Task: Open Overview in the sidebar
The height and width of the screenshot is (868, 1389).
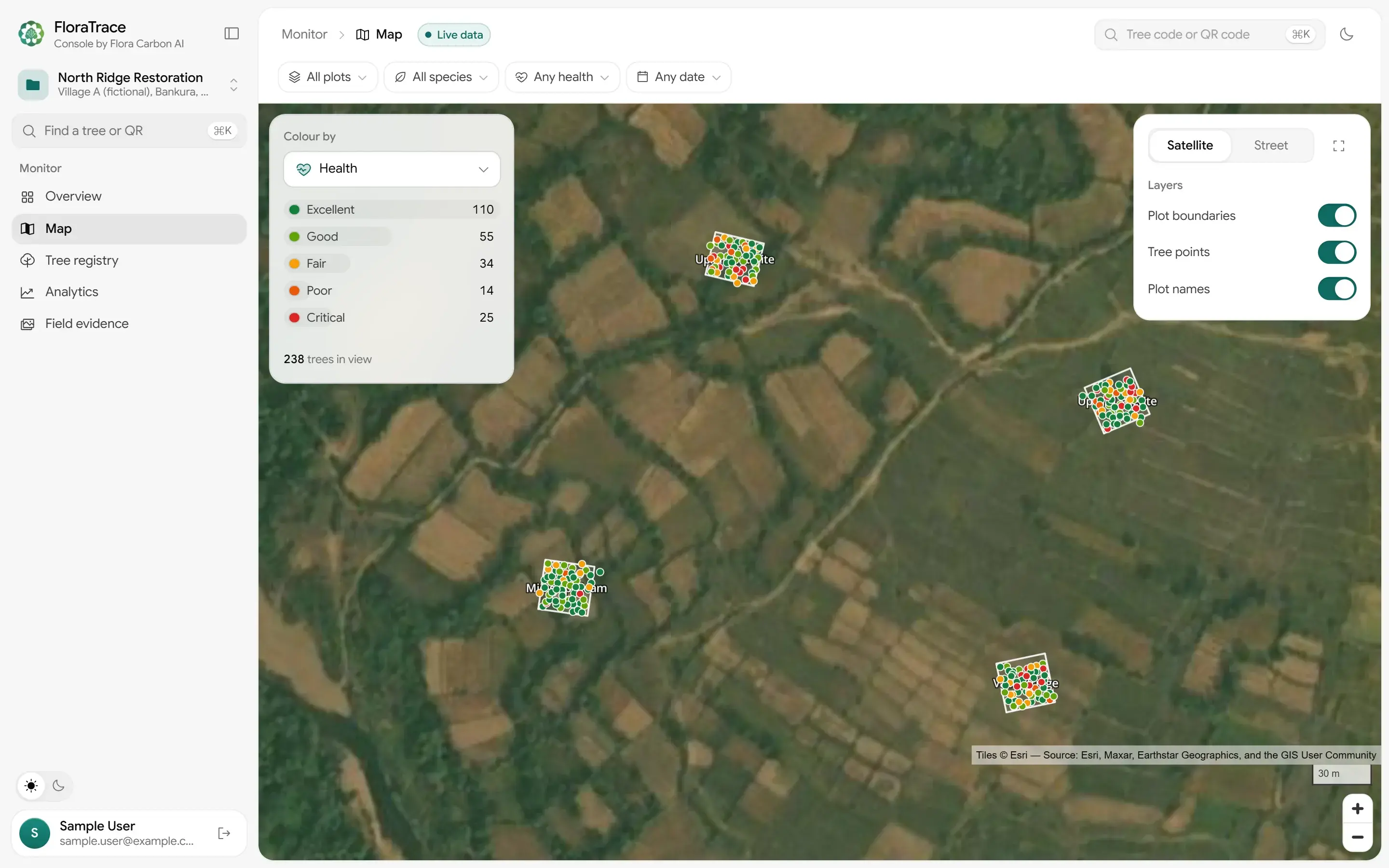Action: [129, 196]
